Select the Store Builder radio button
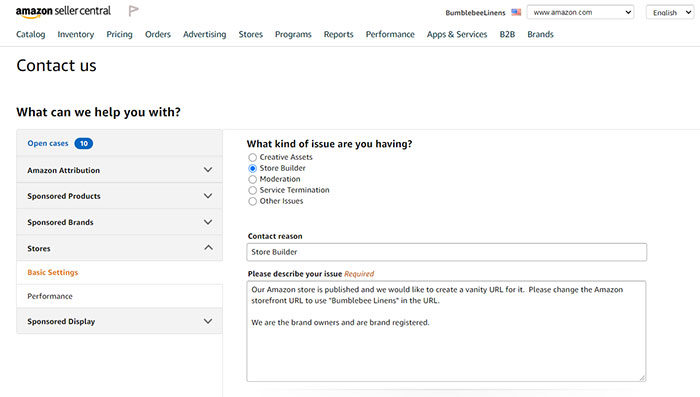 click(x=253, y=168)
